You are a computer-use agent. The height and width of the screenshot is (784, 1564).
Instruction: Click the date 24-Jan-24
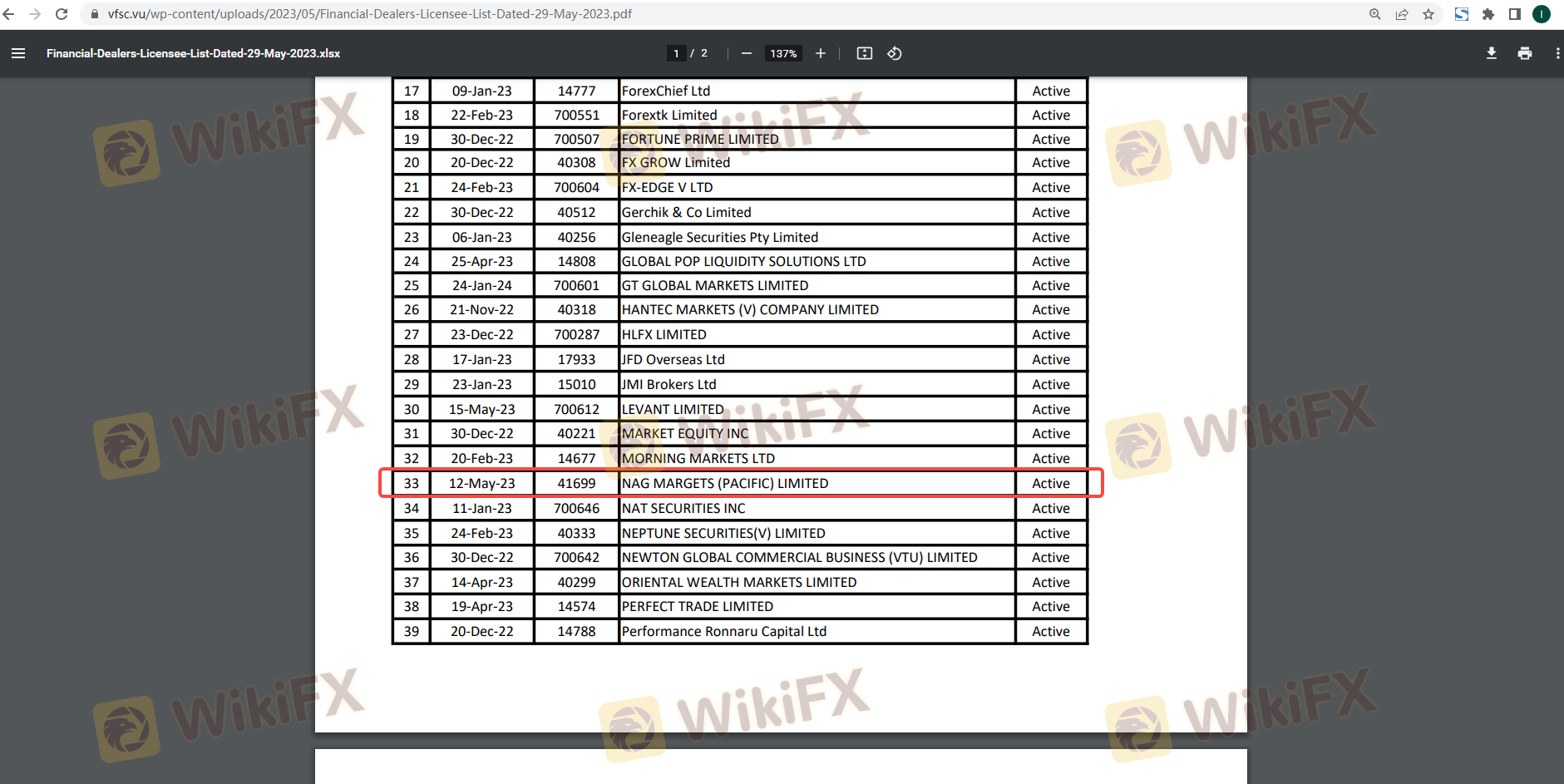coord(482,285)
